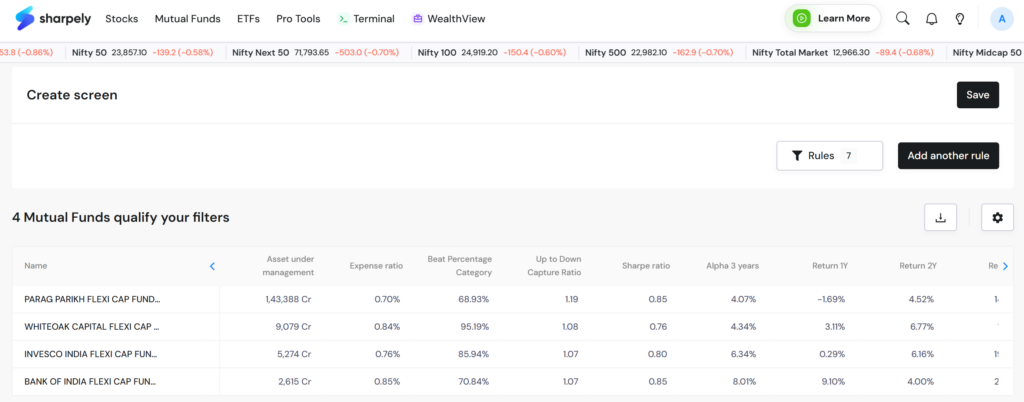This screenshot has height=402, width=1024.
Task: Open the ETFs menu
Action: click(x=248, y=19)
